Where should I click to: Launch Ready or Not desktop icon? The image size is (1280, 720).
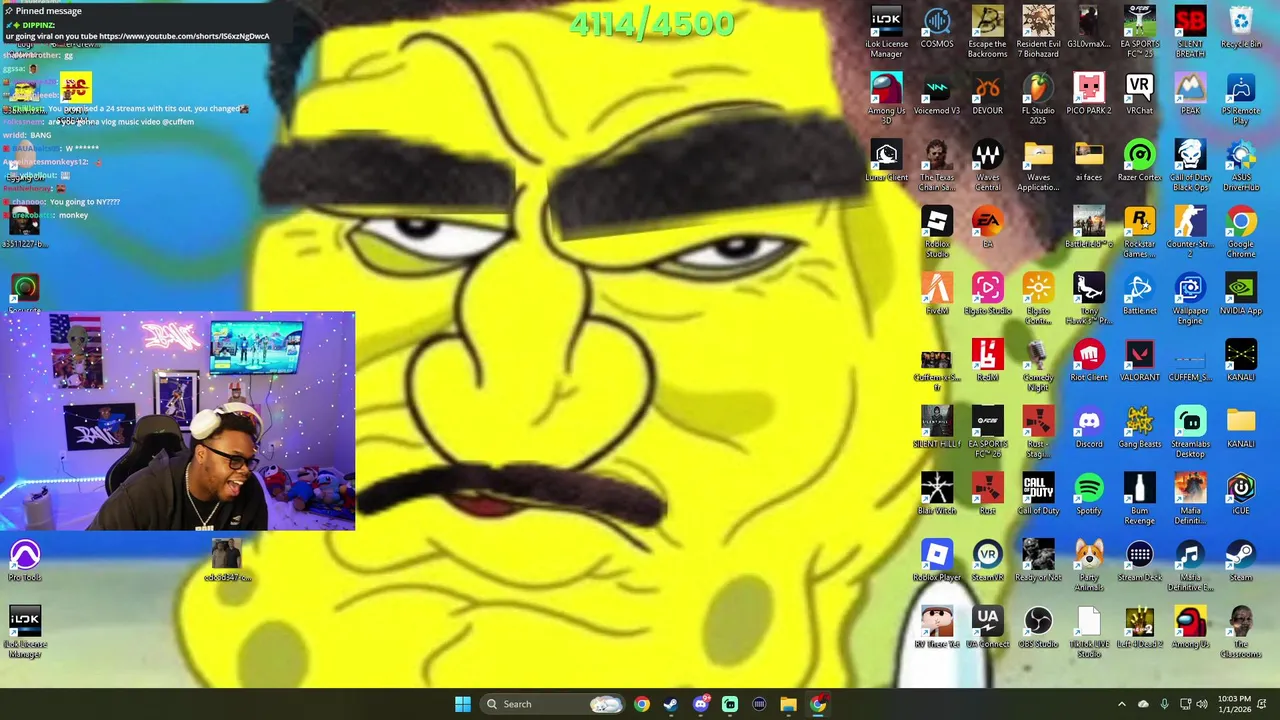(x=1038, y=562)
